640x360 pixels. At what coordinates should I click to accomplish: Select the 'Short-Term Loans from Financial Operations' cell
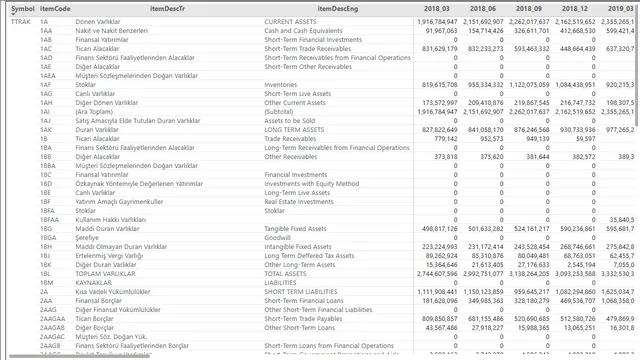click(x=329, y=345)
